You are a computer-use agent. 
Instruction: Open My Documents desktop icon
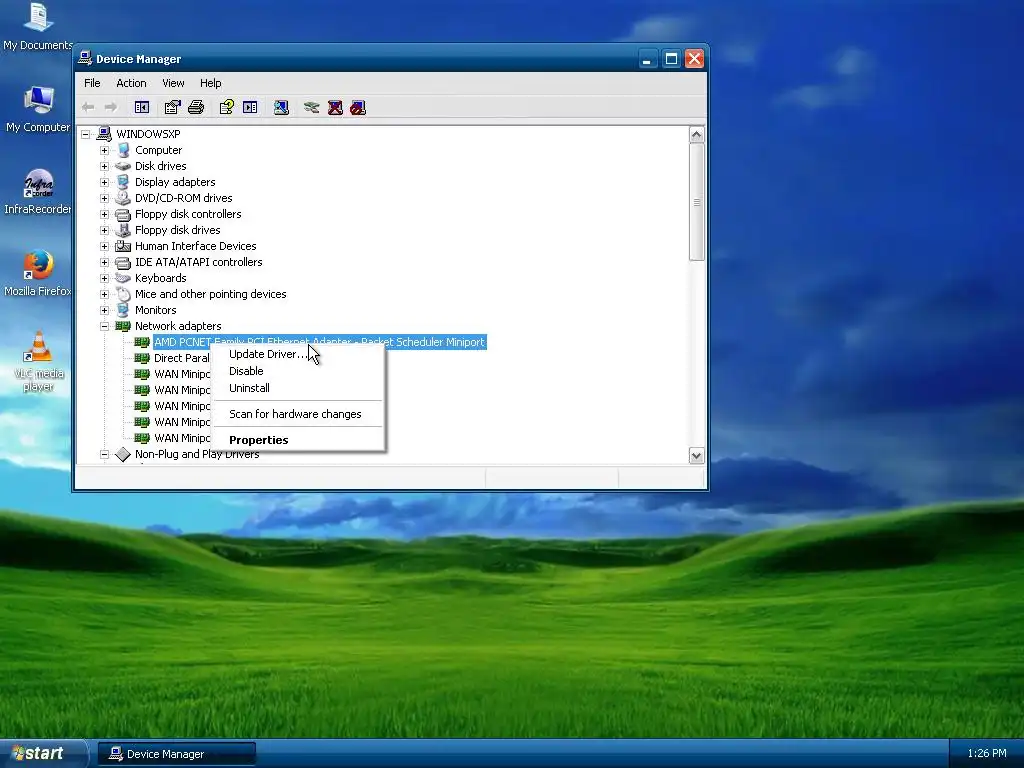point(38,27)
